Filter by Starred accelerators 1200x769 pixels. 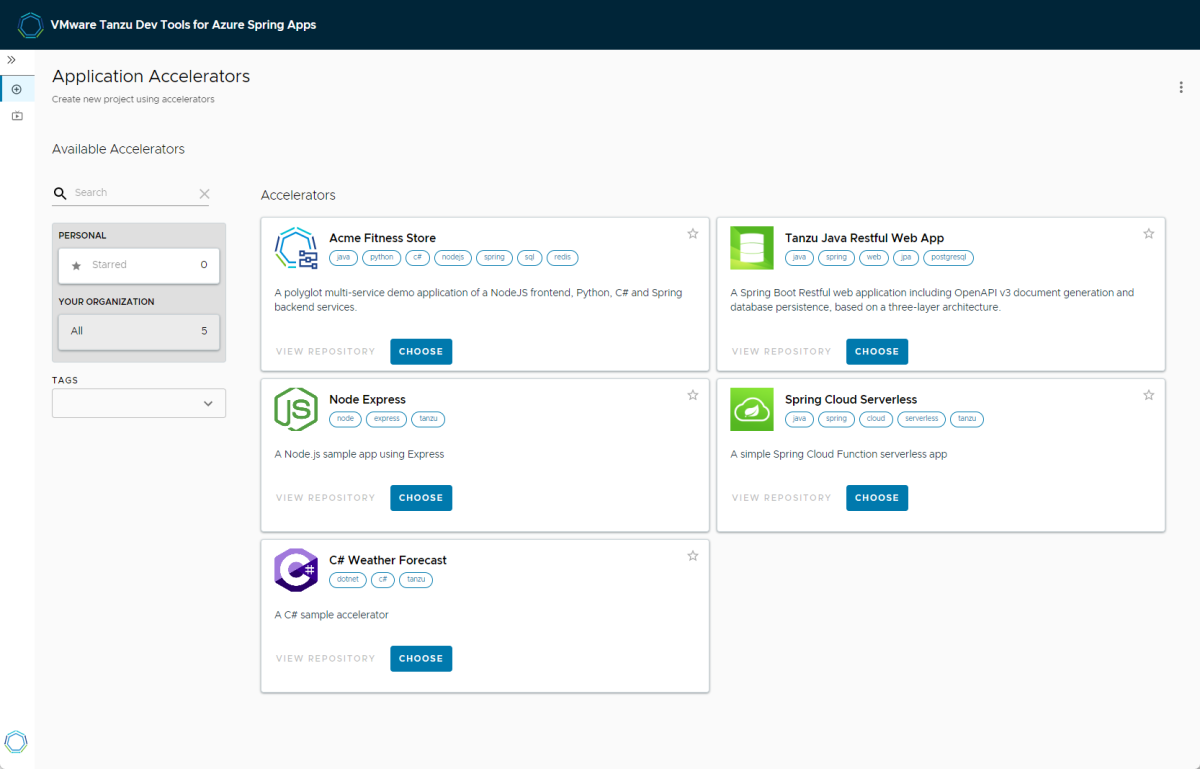[139, 265]
